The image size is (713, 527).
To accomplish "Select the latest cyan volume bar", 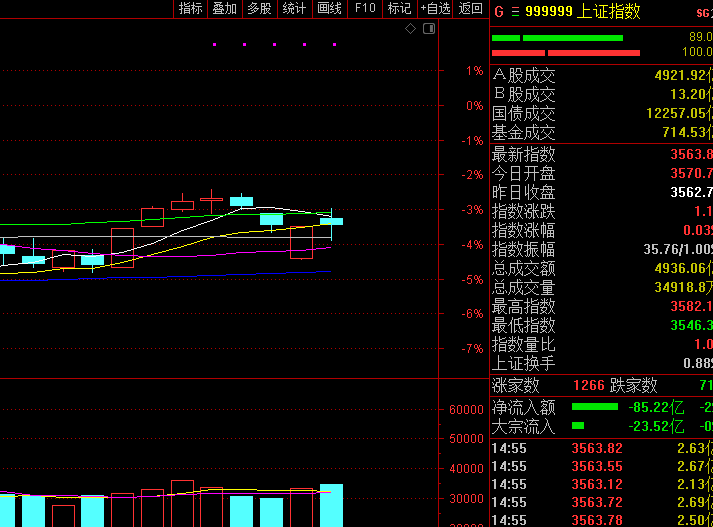I will 331,506.
